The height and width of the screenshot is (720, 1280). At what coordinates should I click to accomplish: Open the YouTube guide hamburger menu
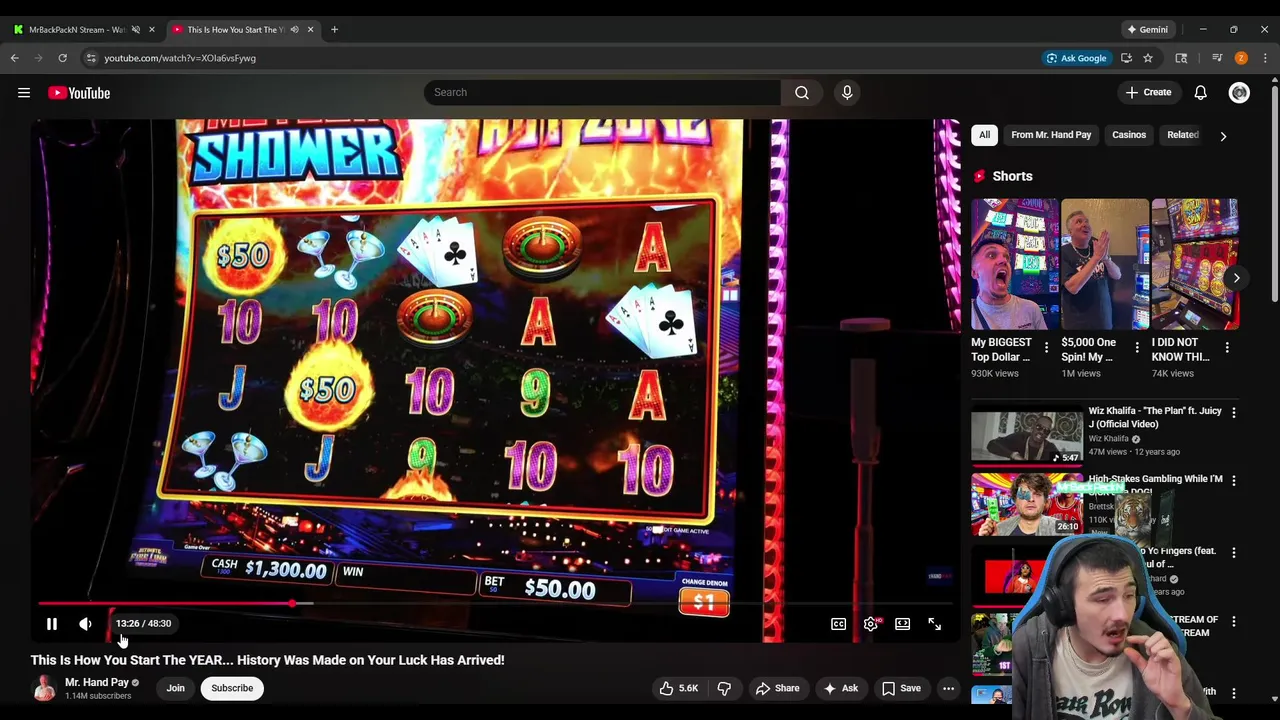tap(24, 93)
